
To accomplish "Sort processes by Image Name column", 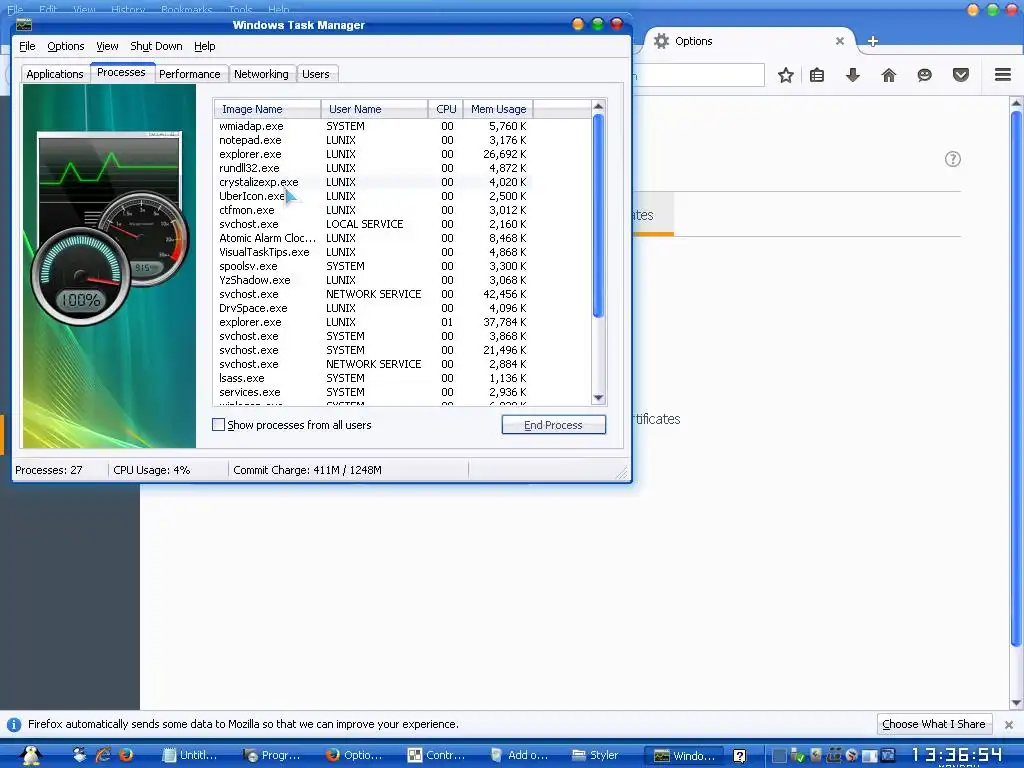I will (266, 109).
